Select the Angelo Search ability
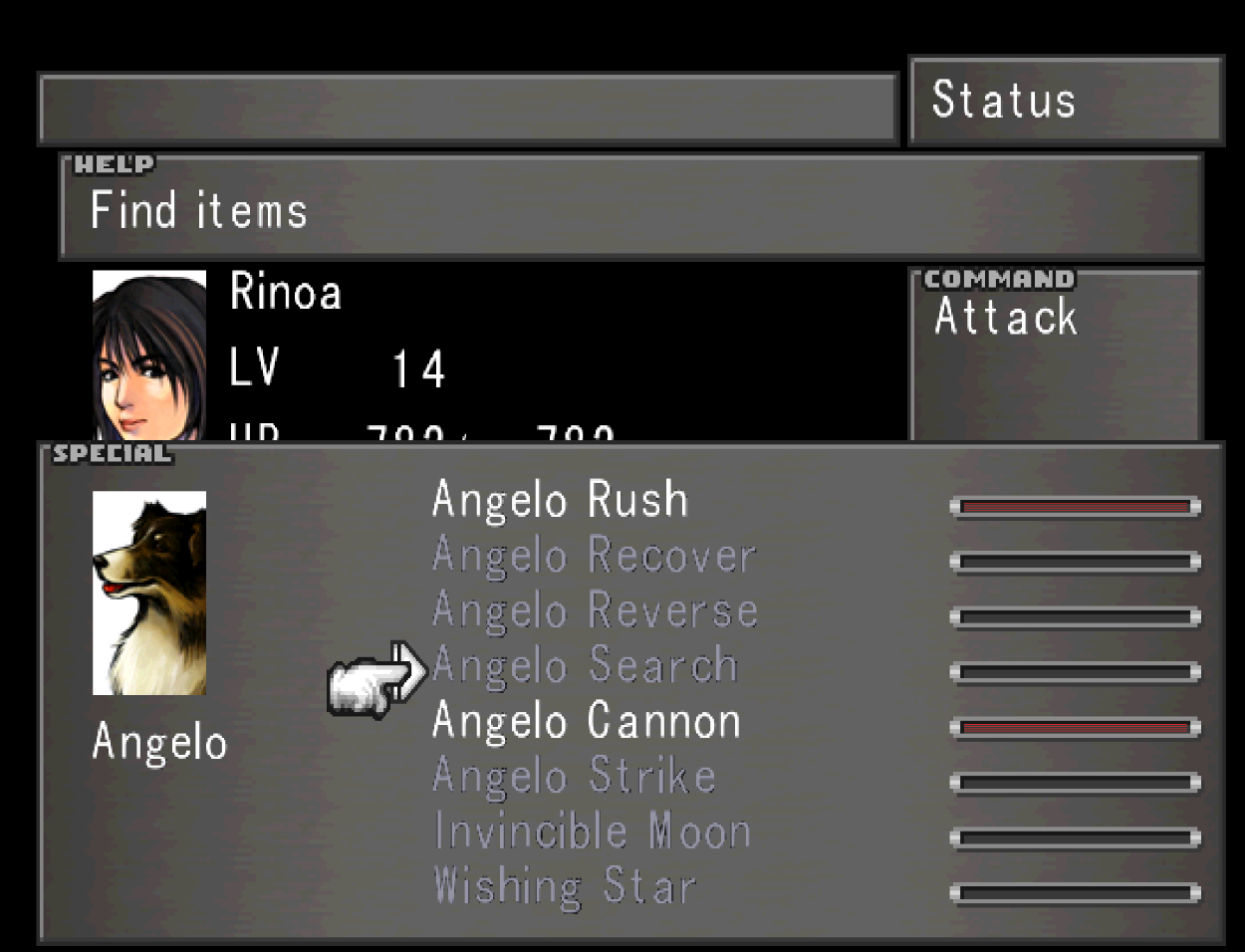This screenshot has width=1245, height=952. coord(585,666)
